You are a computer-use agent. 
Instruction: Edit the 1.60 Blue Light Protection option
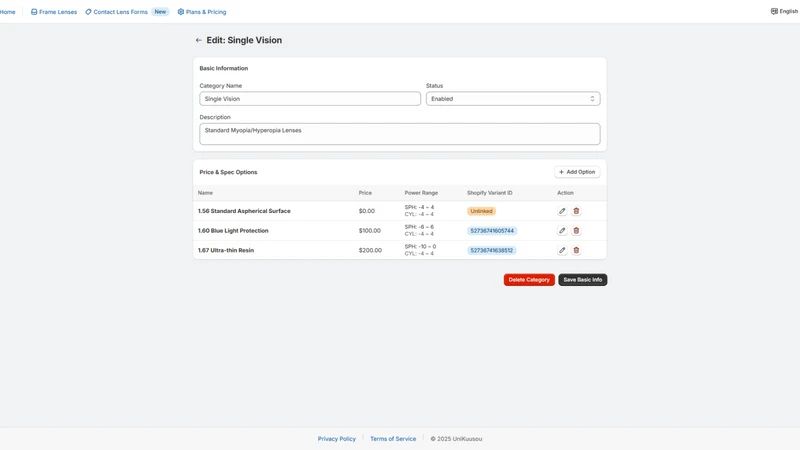coord(562,231)
